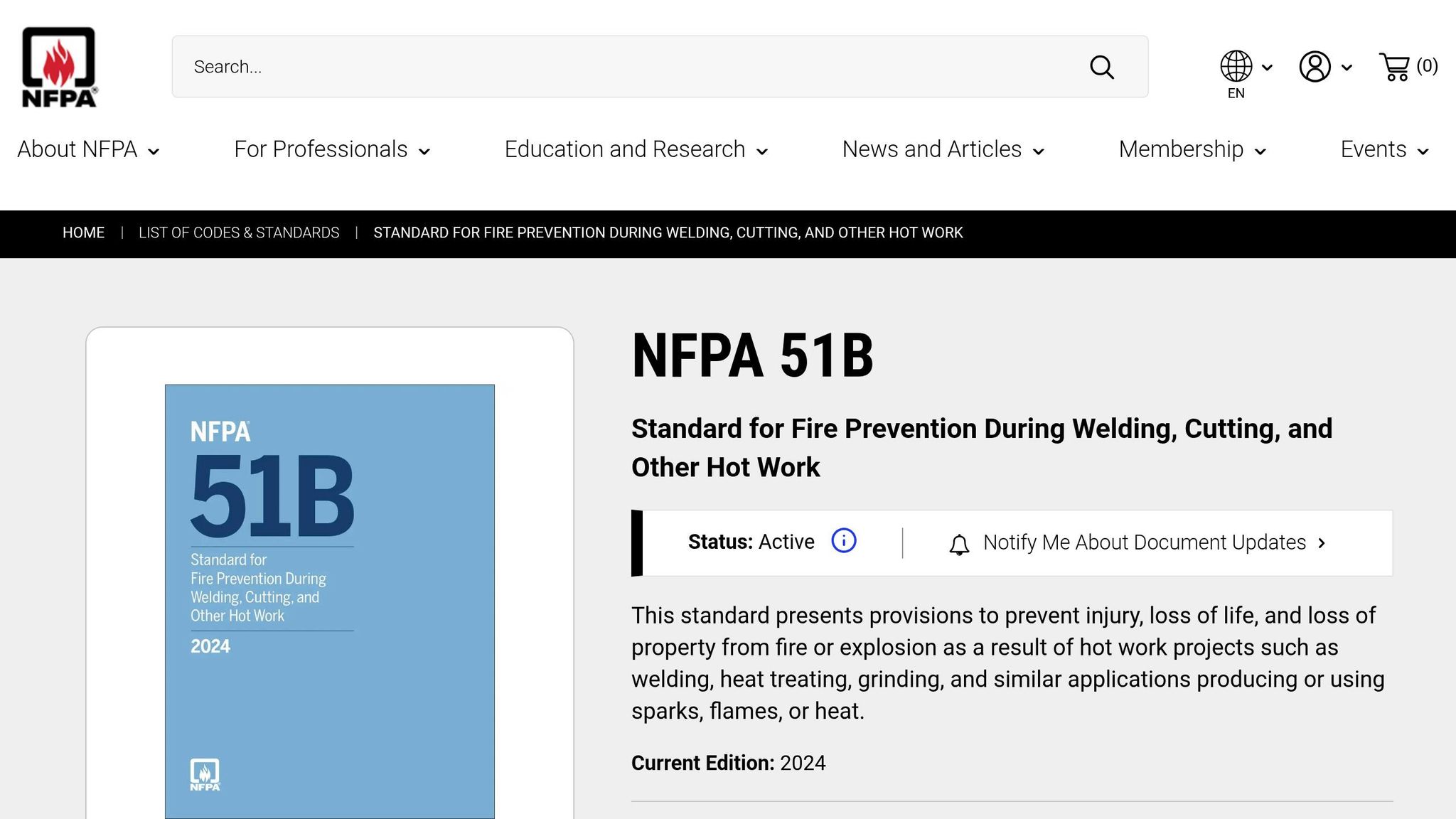
Task: Open the About NFPA menu
Action: pos(77,149)
